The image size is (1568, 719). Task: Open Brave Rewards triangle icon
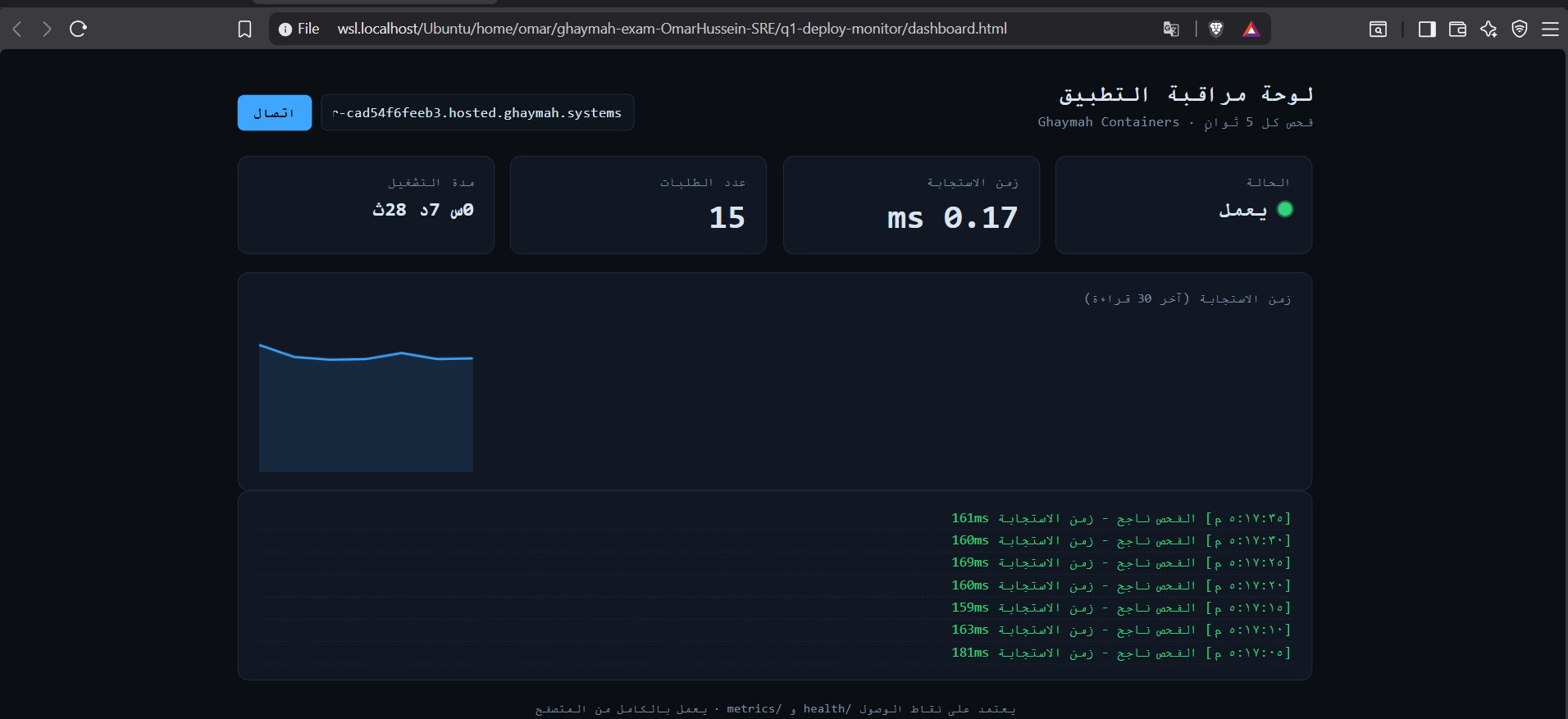[x=1251, y=30]
